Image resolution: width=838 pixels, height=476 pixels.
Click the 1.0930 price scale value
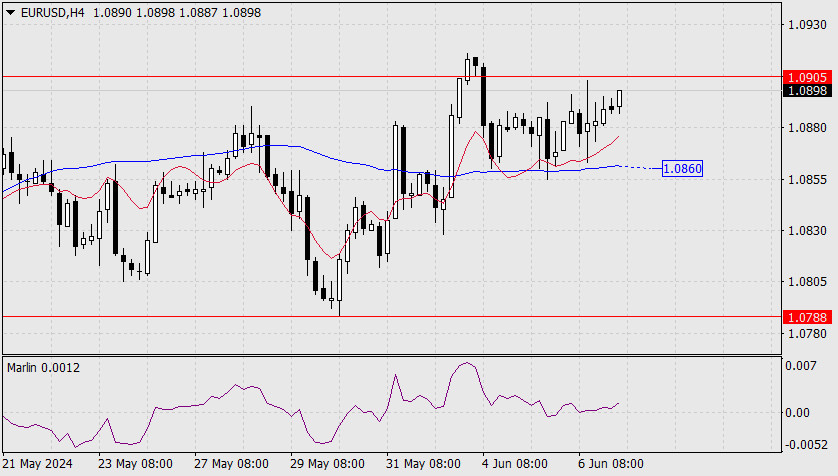pyautogui.click(x=807, y=25)
